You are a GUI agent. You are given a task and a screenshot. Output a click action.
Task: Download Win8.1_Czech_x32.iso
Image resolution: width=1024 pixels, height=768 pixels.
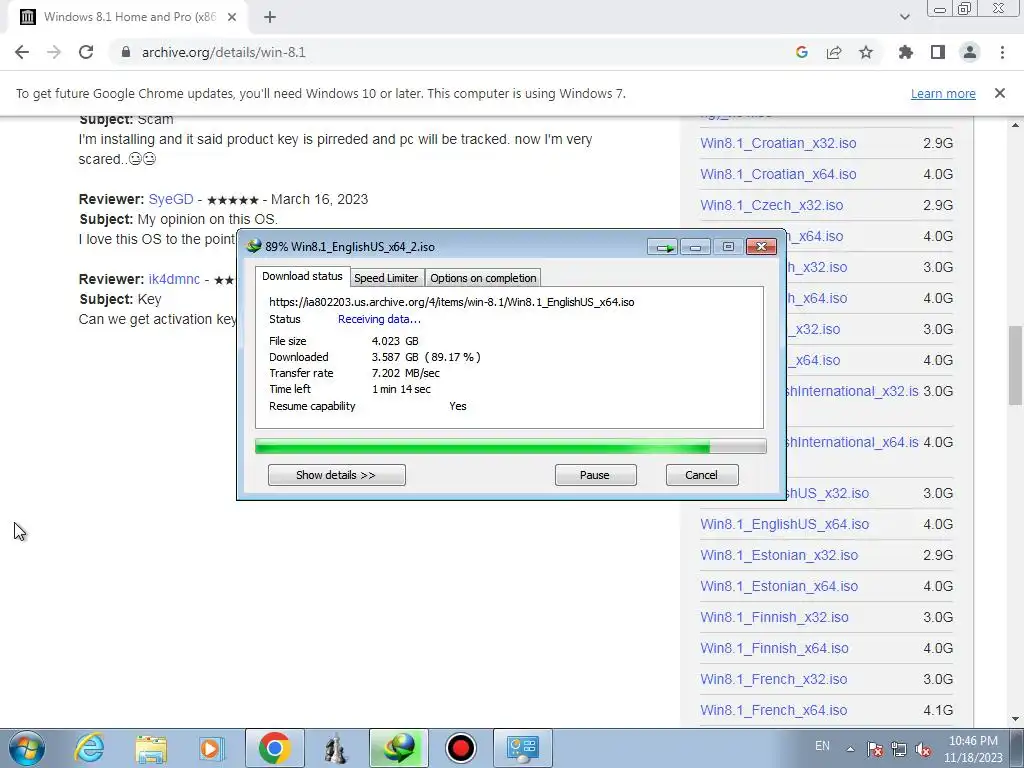771,205
